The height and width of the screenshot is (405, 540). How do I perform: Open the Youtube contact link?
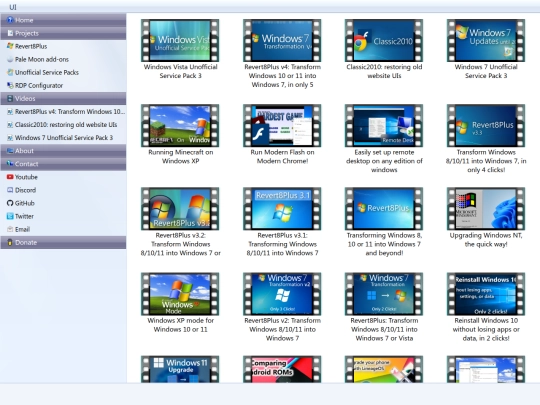26,177
